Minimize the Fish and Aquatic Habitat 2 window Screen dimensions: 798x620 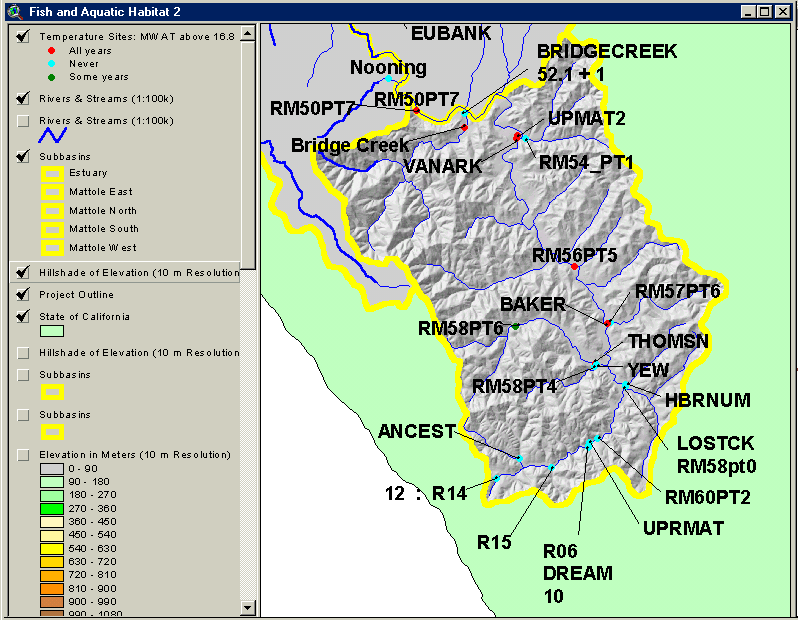[x=748, y=12]
